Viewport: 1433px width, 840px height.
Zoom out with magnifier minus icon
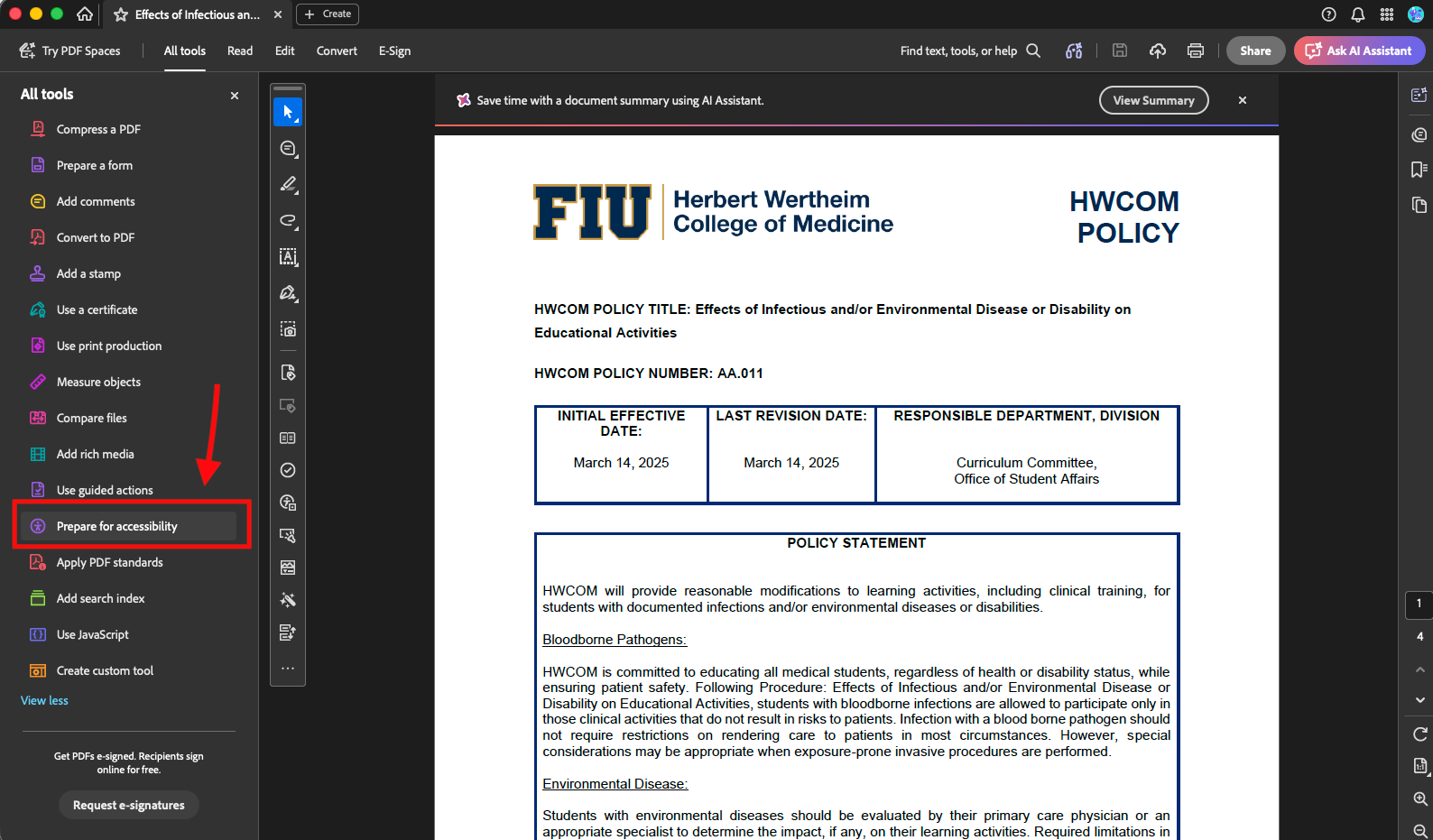coord(1420,831)
